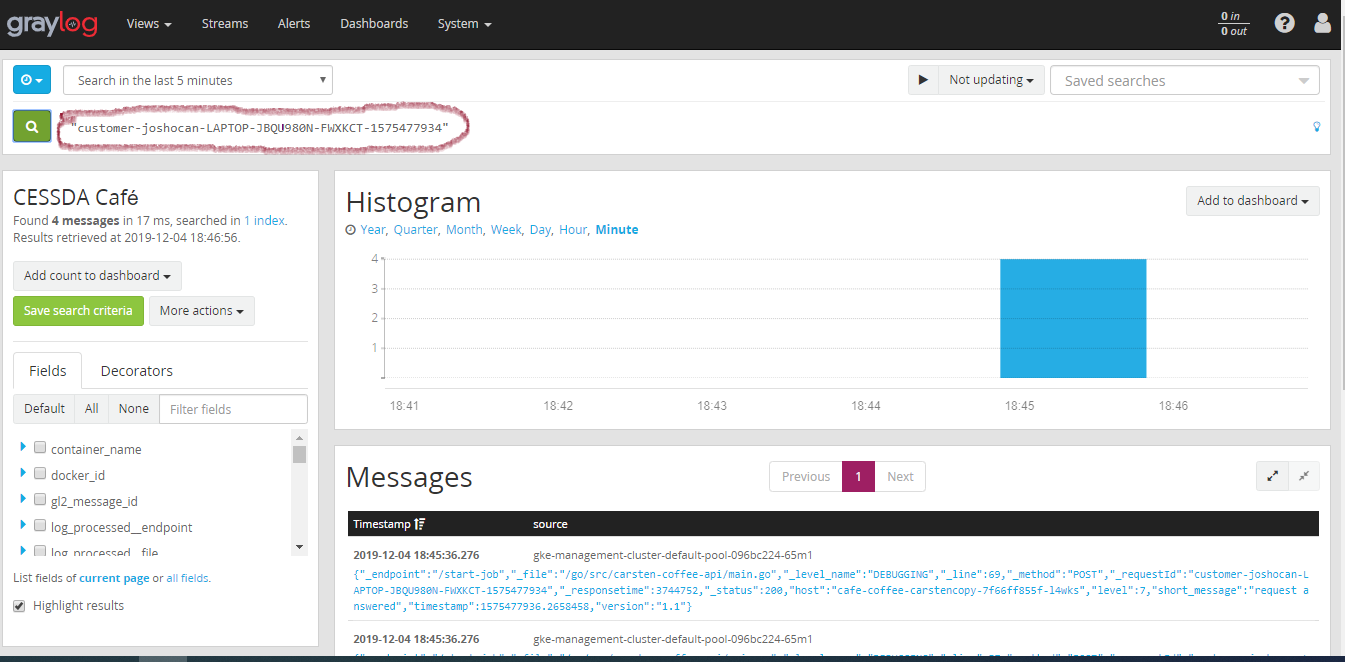The height and width of the screenshot is (662, 1345).
Task: Toggle the Highlight results checkbox
Action: pyautogui.click(x=19, y=606)
